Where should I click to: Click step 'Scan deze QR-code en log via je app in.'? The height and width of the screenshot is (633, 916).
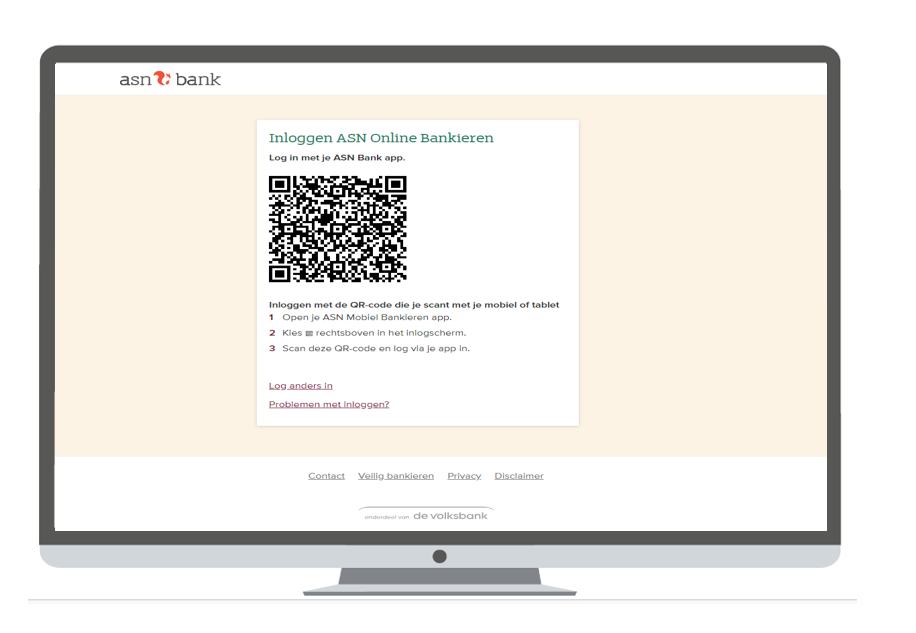coord(376,348)
